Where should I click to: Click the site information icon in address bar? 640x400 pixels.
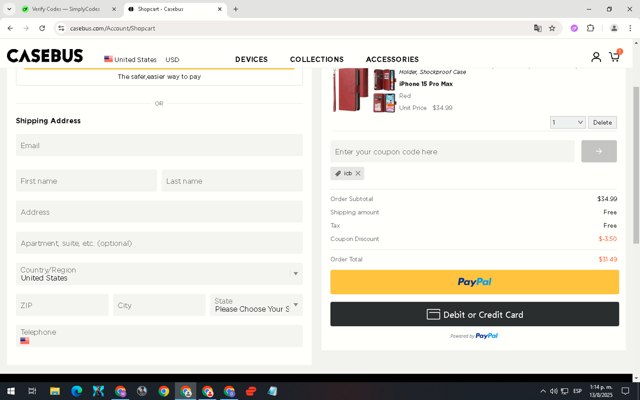tap(61, 28)
